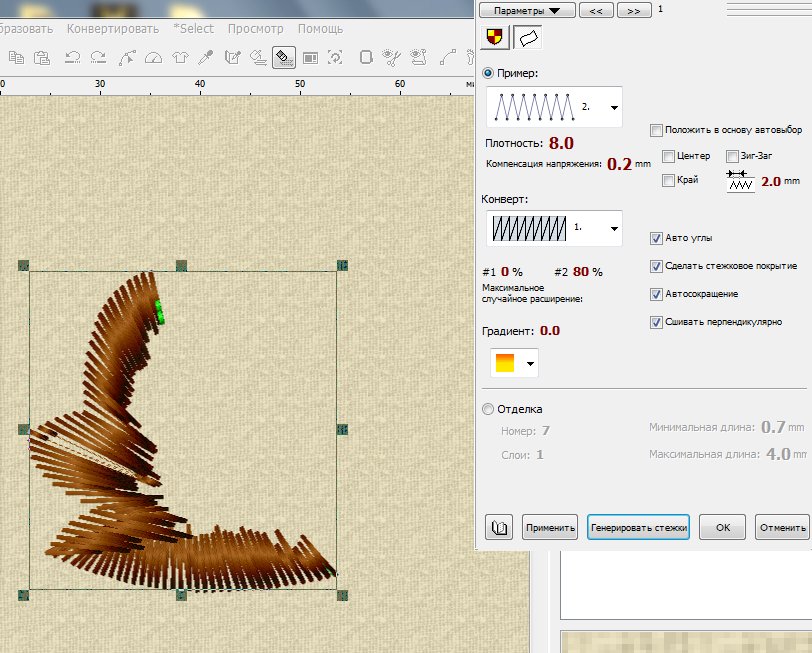812x653 pixels.
Task: Click the undo arrow icon in toolbar
Action: (x=72, y=57)
